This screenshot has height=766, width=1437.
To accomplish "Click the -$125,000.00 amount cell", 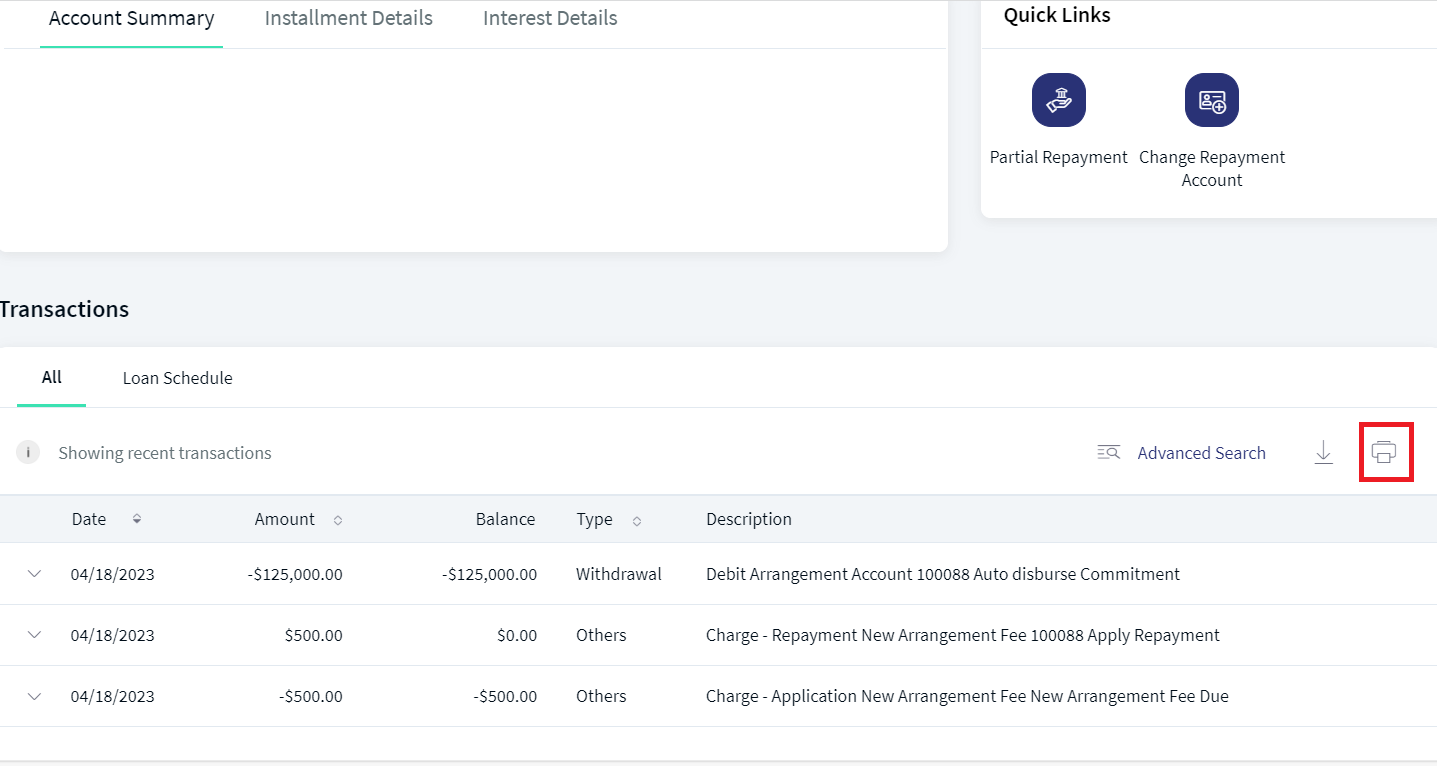I will (x=295, y=574).
